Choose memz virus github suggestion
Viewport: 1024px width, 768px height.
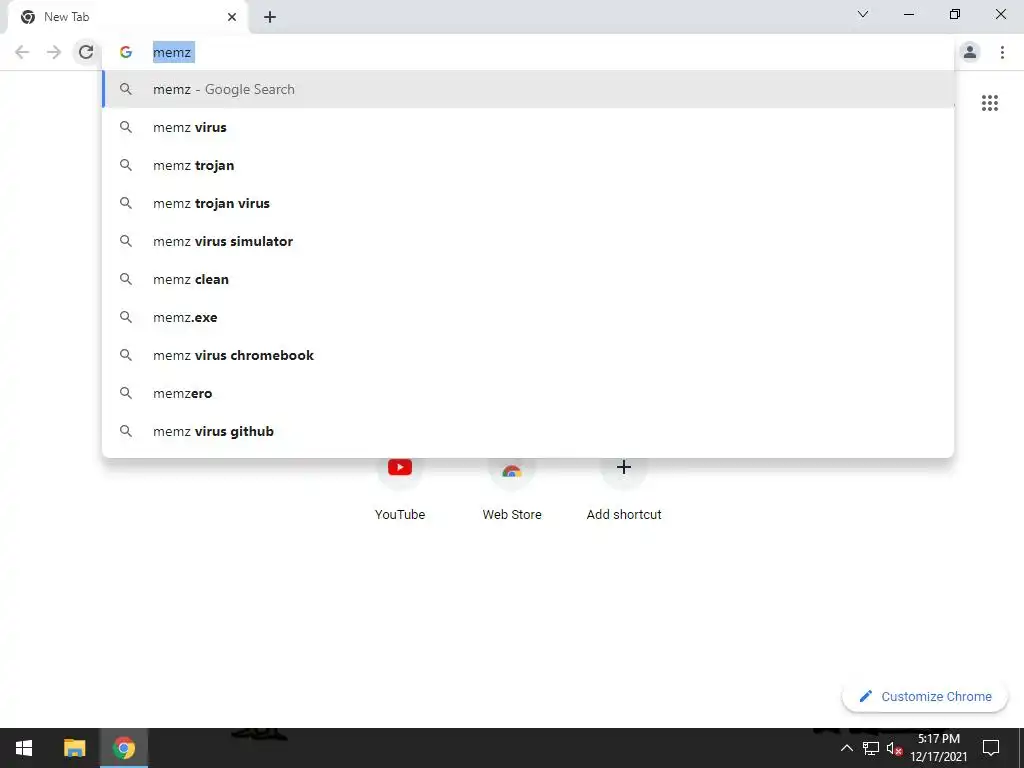tap(528, 431)
